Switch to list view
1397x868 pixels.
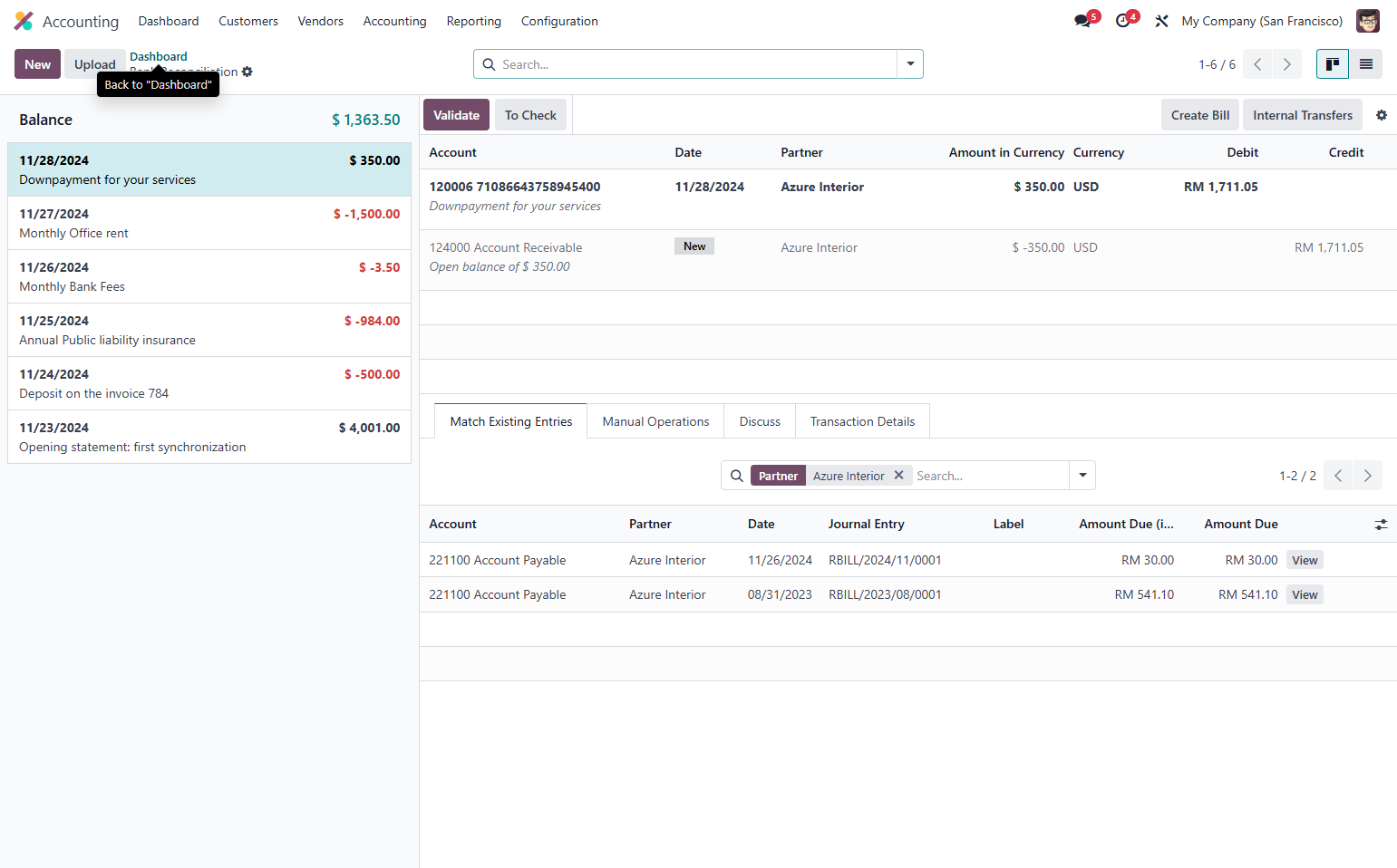1366,64
